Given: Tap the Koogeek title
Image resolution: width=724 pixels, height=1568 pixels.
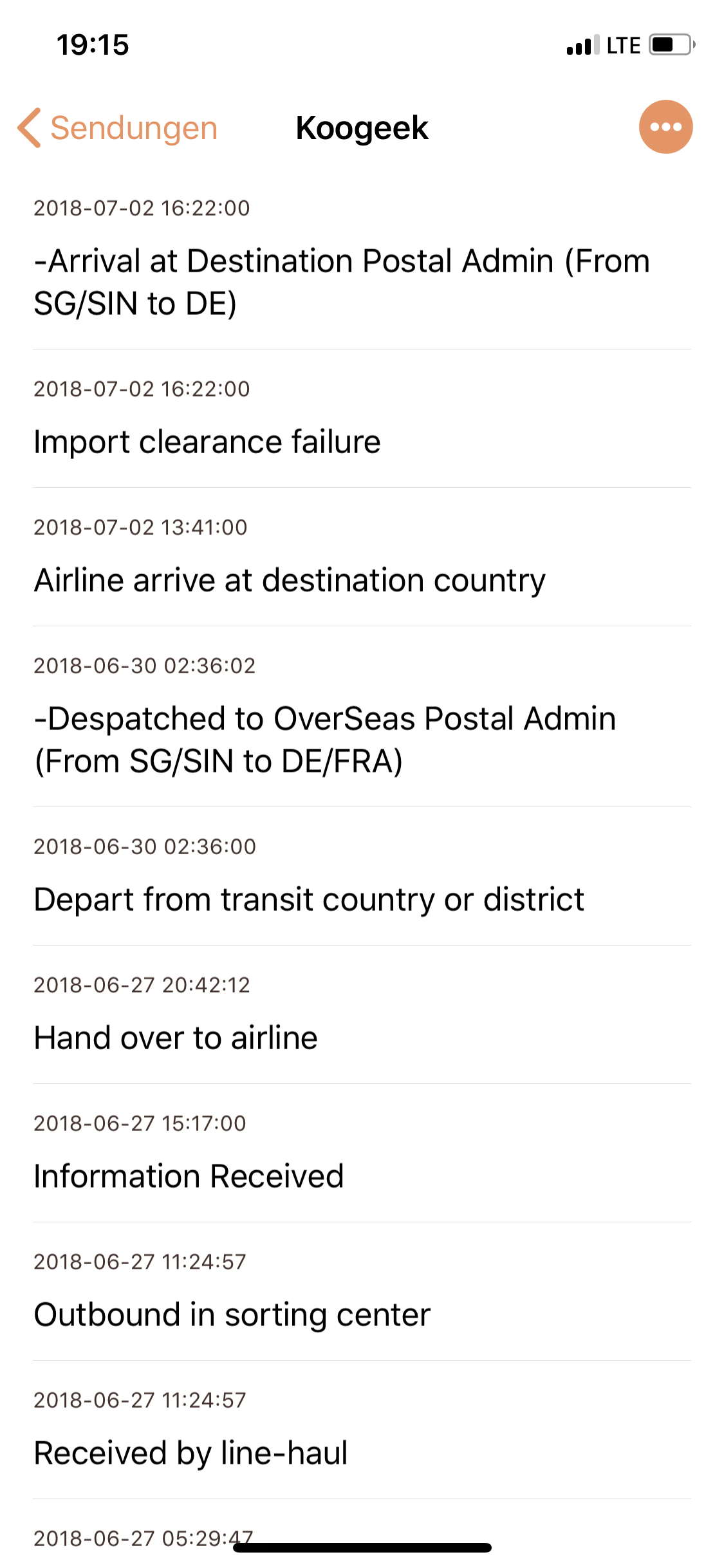Looking at the screenshot, I should [362, 127].
